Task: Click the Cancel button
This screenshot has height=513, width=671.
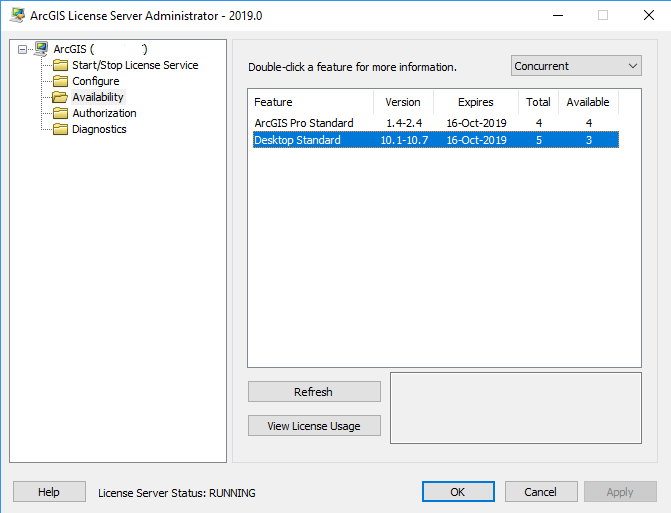Action: click(541, 492)
